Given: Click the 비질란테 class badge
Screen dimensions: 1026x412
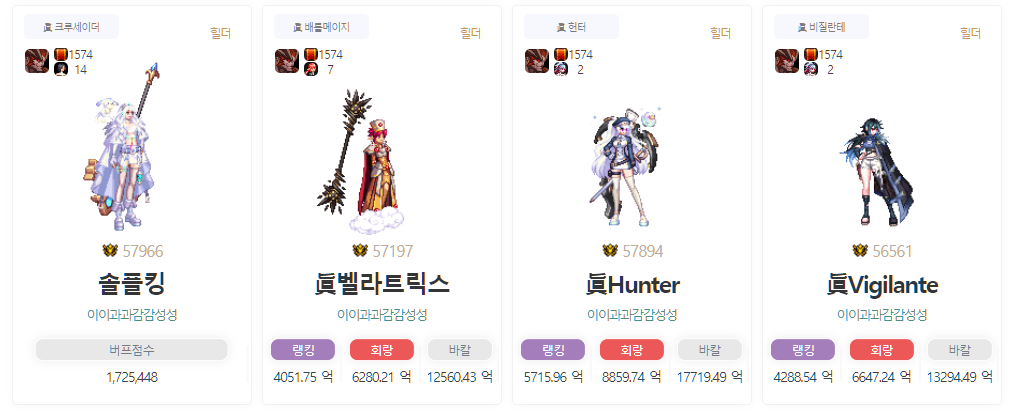Looking at the screenshot, I should pos(821,27).
